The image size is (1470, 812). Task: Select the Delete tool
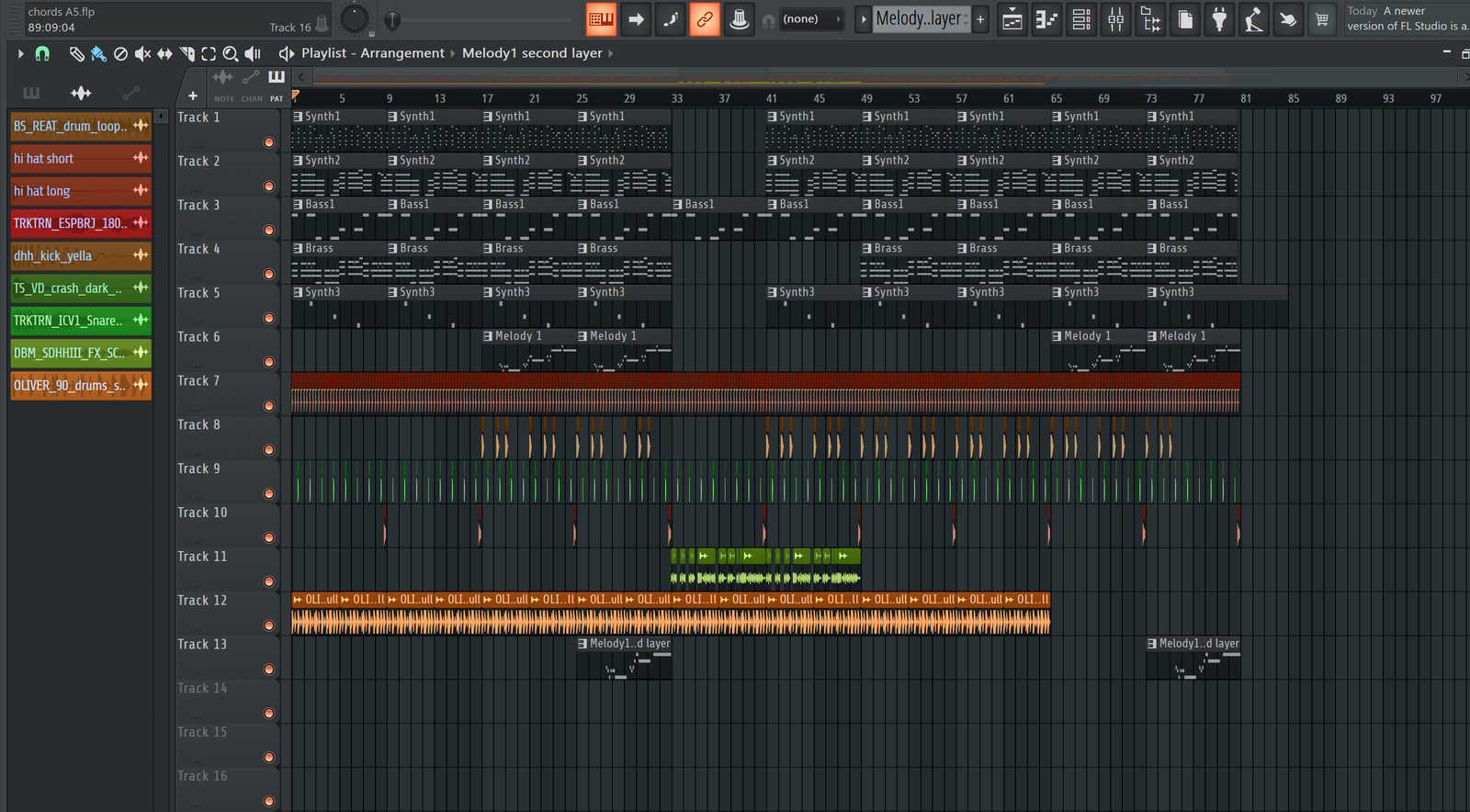coord(120,53)
